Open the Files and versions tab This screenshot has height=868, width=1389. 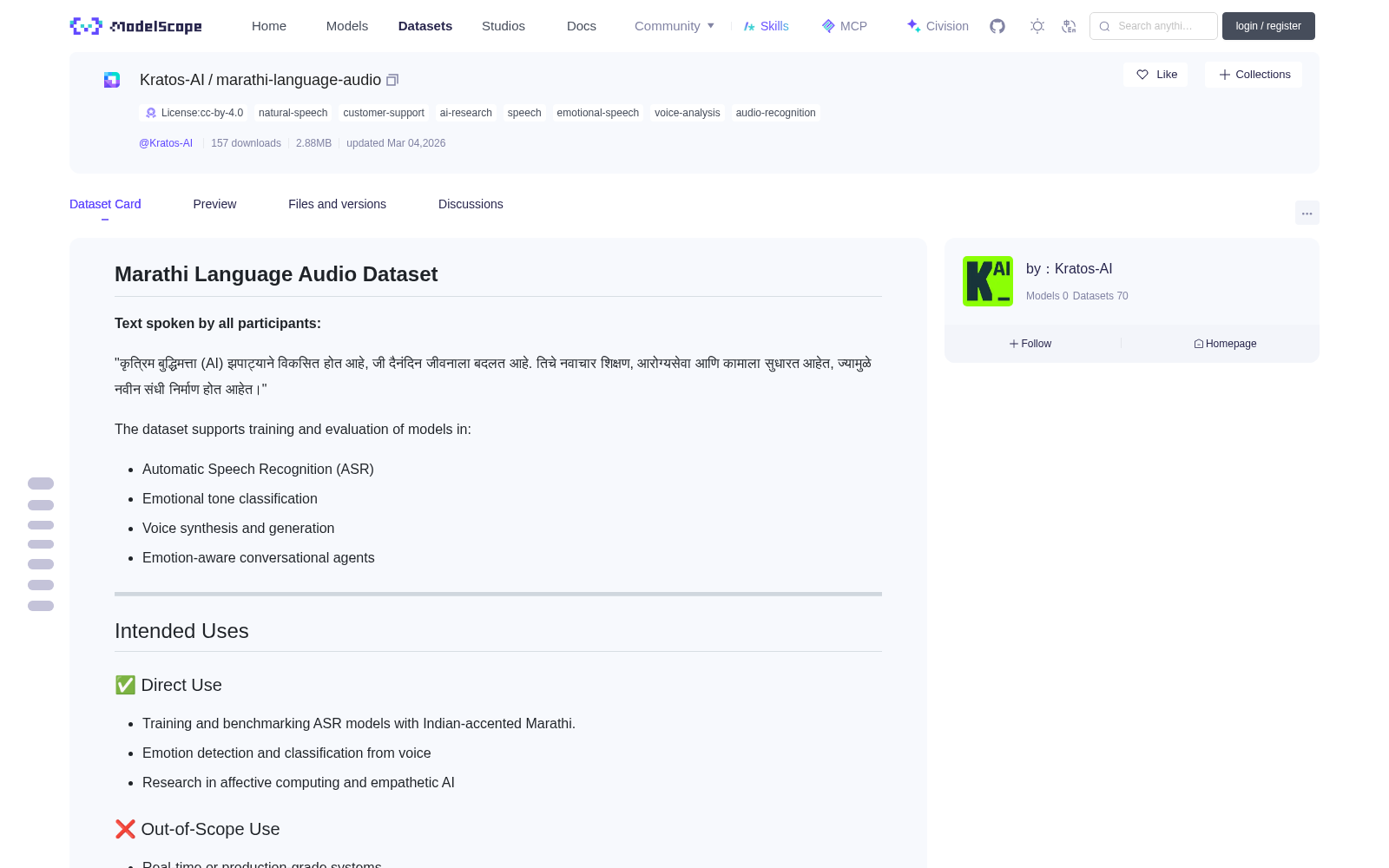337,204
